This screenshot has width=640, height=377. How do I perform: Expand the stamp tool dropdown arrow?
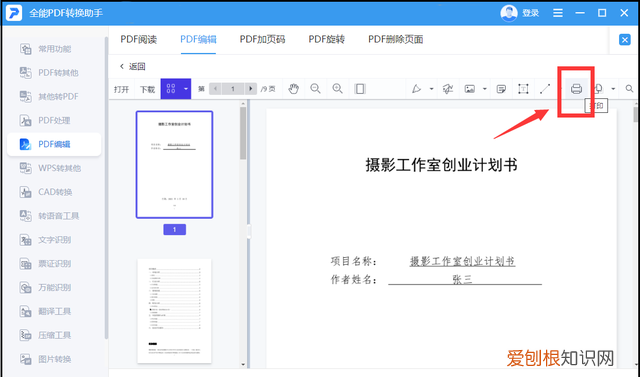pos(613,89)
